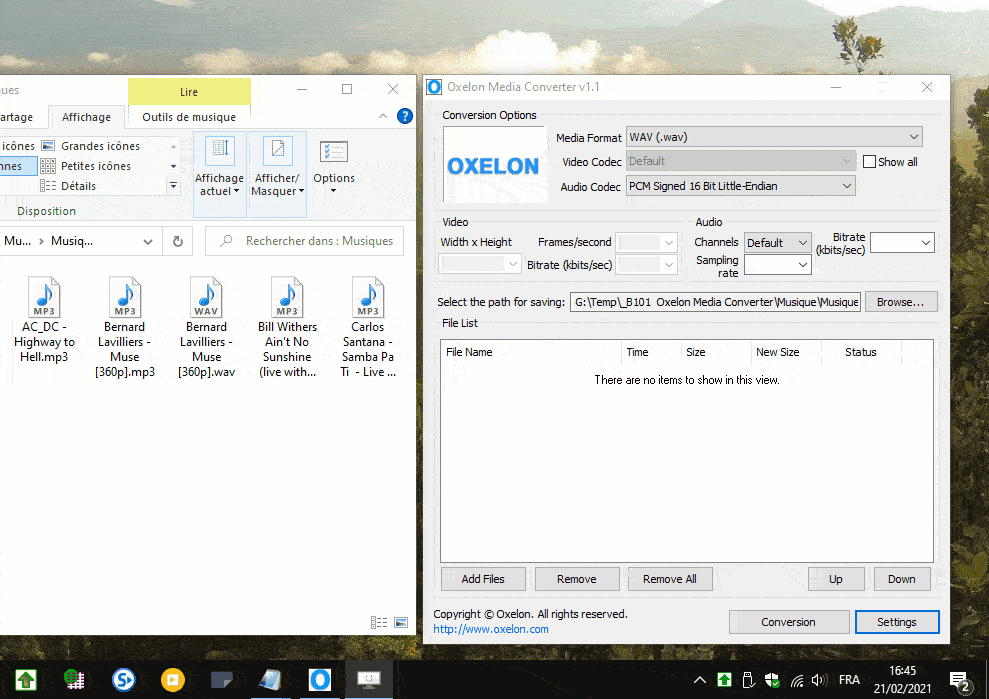
Task: Show hidden system tray icons
Action: pos(699,680)
